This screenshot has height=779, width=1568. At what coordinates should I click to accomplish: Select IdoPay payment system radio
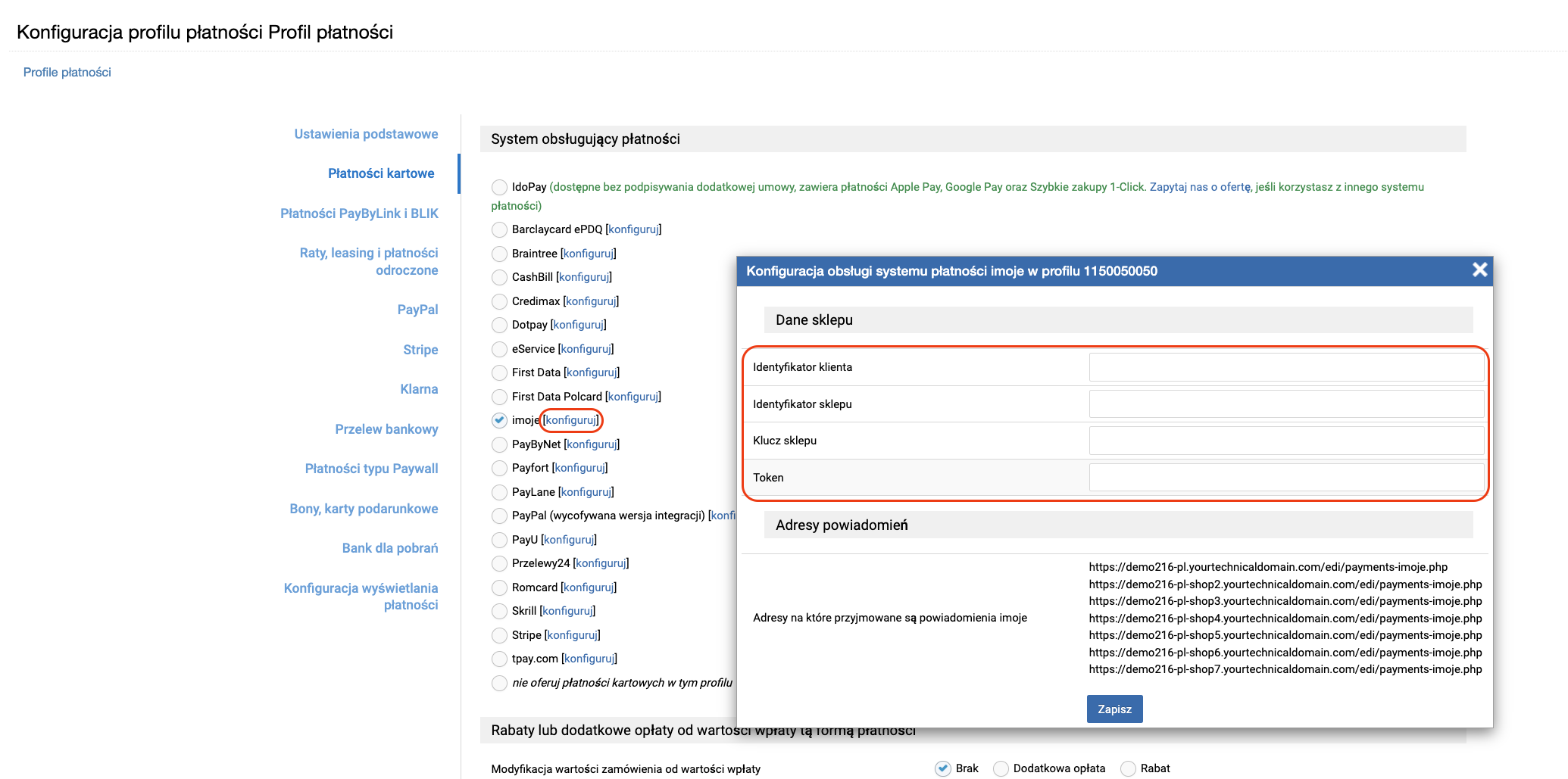tap(499, 187)
